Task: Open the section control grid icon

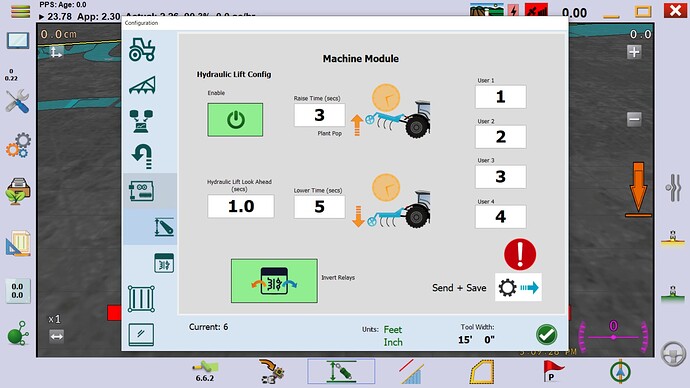Action: tap(141, 299)
